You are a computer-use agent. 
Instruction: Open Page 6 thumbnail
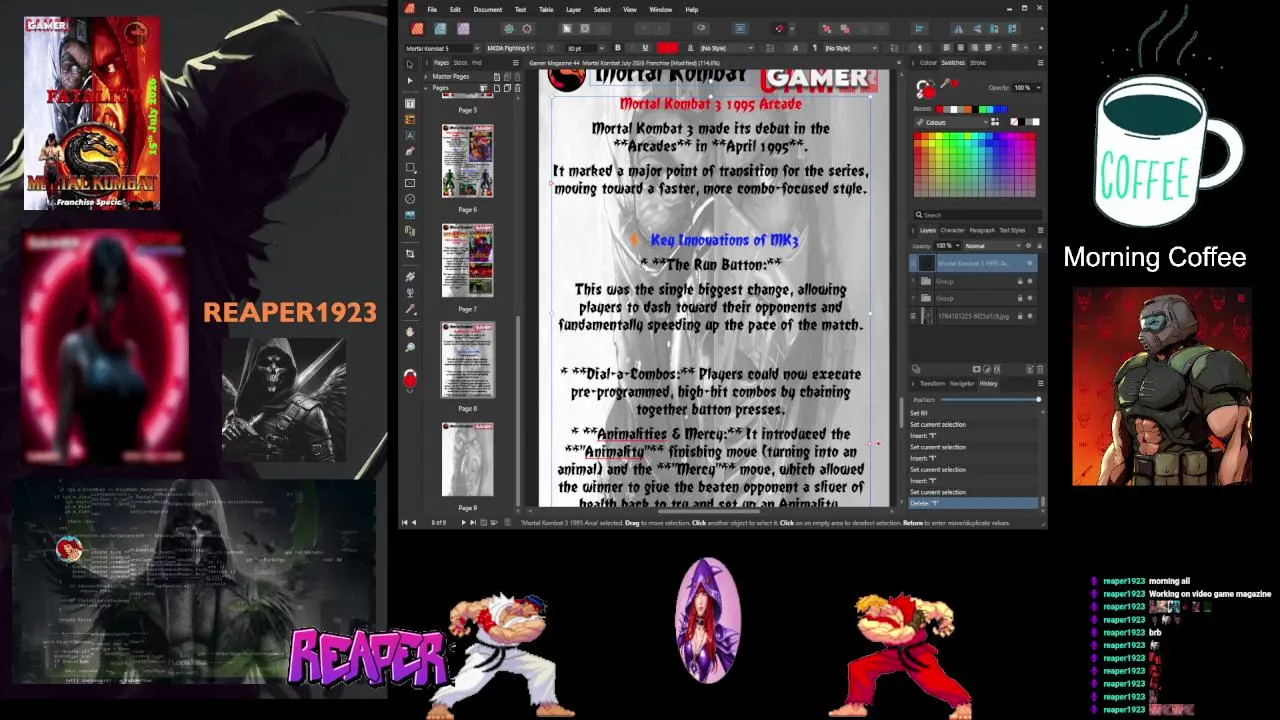(467, 161)
